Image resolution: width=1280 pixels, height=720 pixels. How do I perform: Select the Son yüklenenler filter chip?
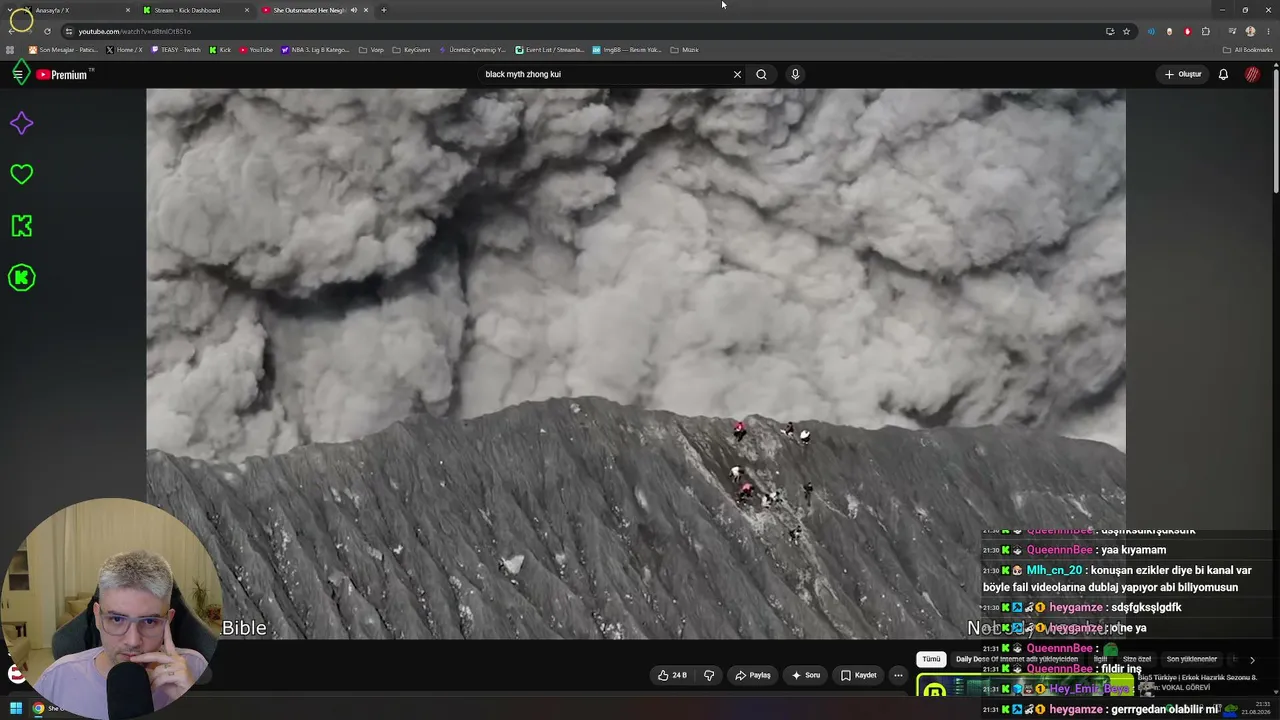pyautogui.click(x=1192, y=659)
